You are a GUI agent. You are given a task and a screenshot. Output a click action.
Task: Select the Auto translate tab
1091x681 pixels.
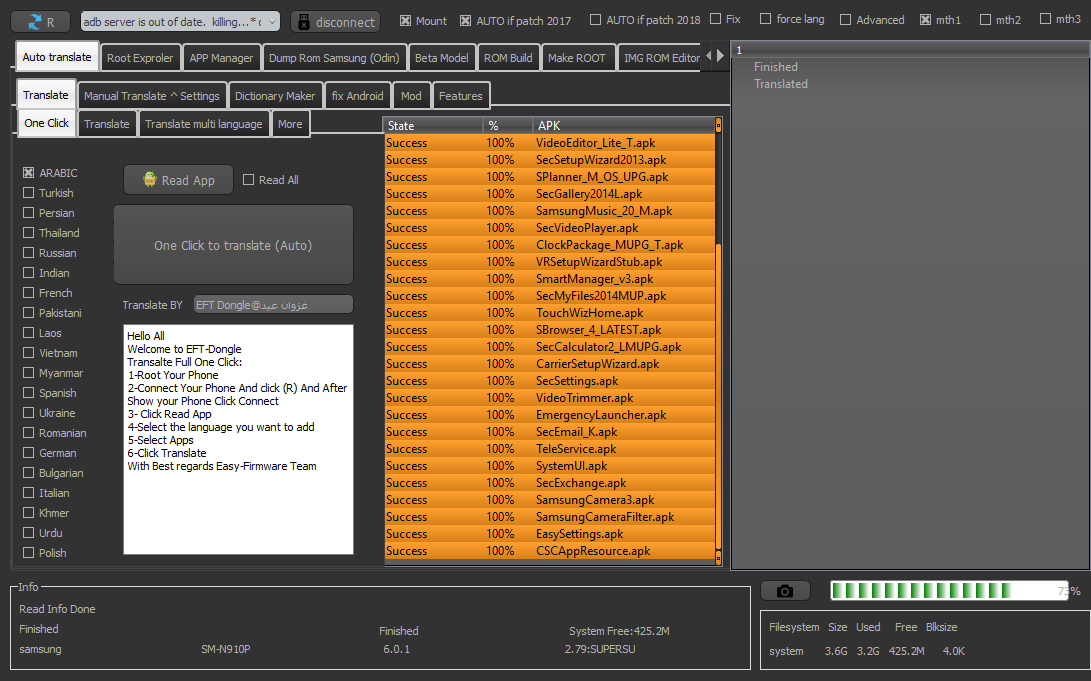click(x=57, y=56)
